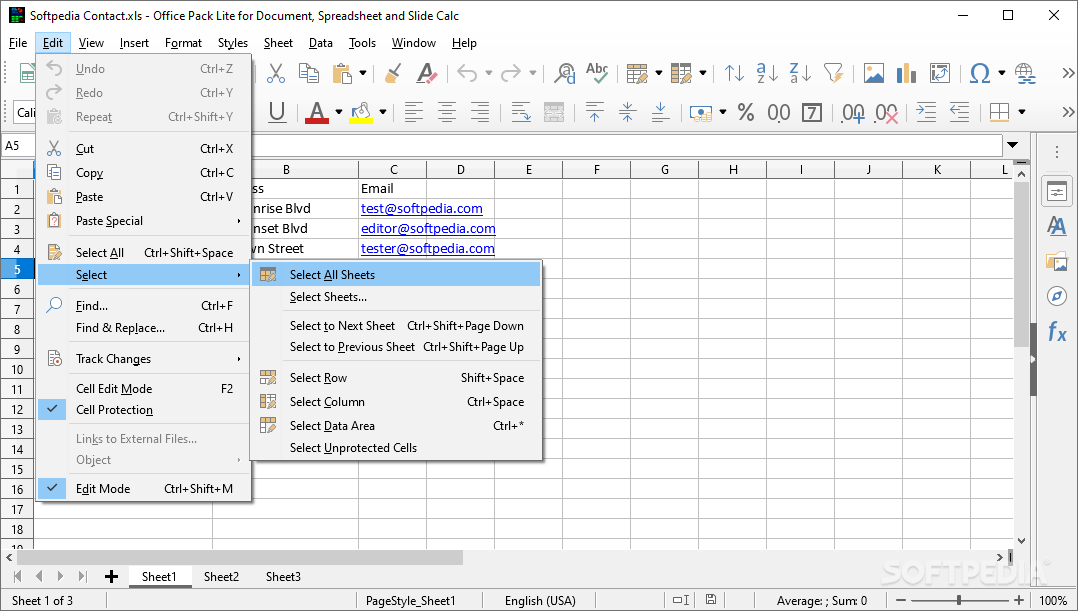Open the sidebar Properties panel

(1057, 192)
